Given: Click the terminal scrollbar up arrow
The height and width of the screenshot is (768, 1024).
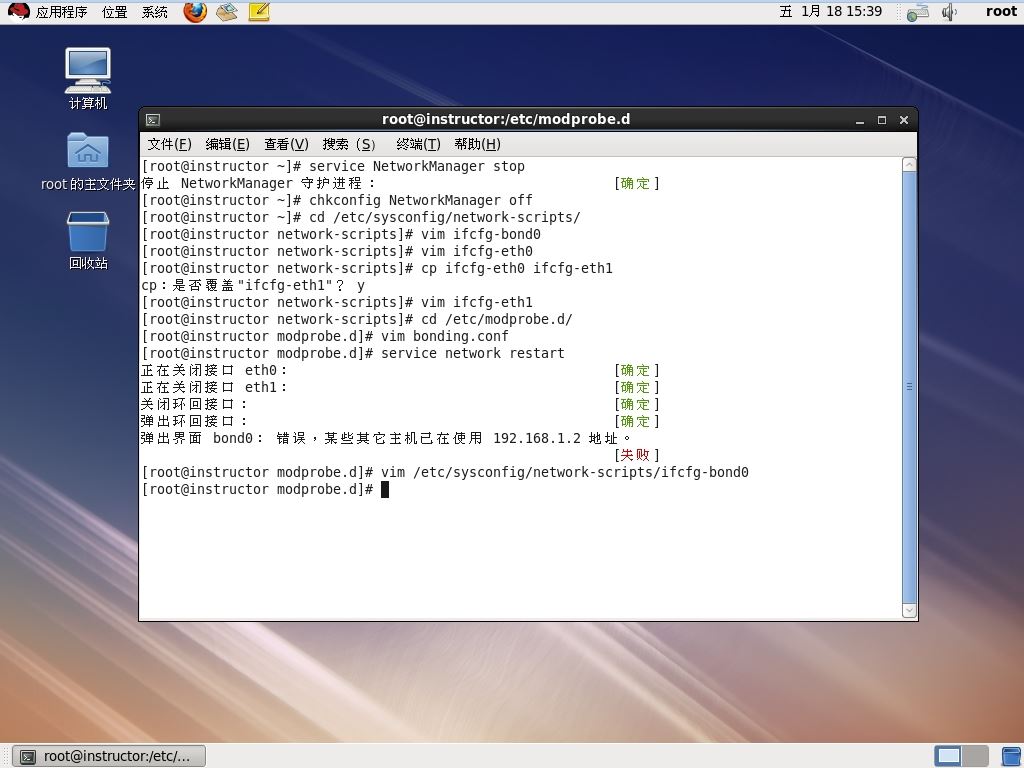Looking at the screenshot, I should click(909, 165).
